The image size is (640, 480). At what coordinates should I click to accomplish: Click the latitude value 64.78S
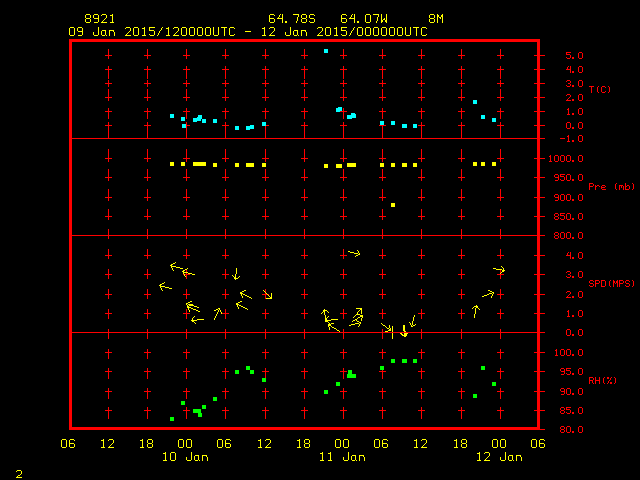coord(288,19)
